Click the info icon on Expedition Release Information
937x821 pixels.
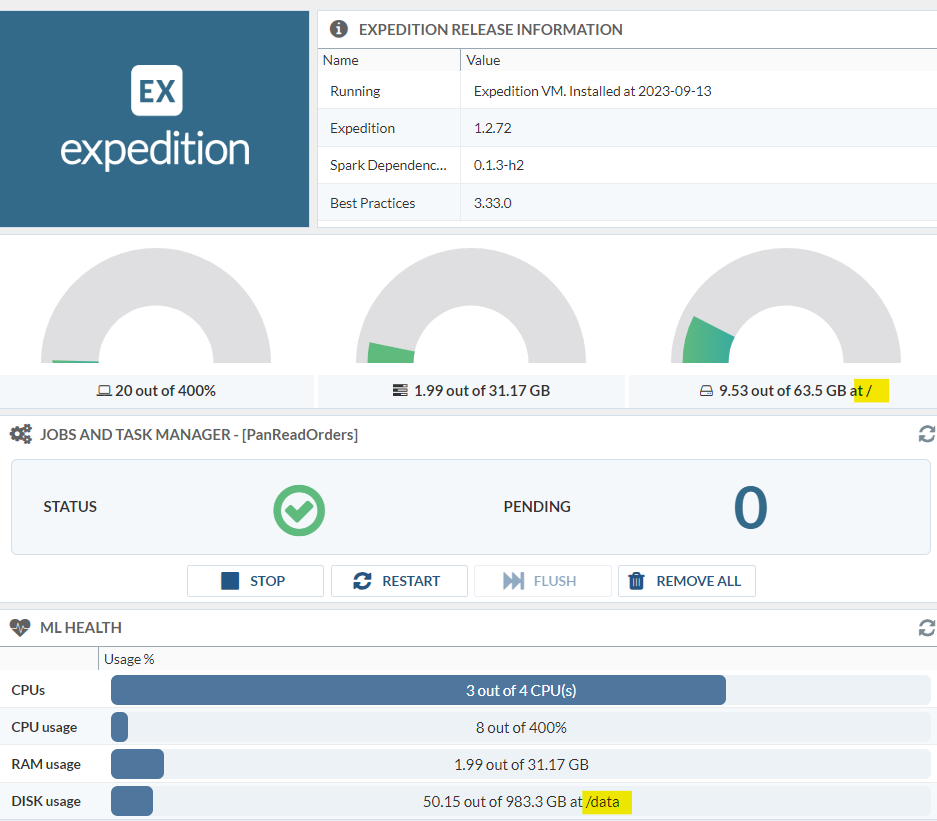tap(338, 28)
